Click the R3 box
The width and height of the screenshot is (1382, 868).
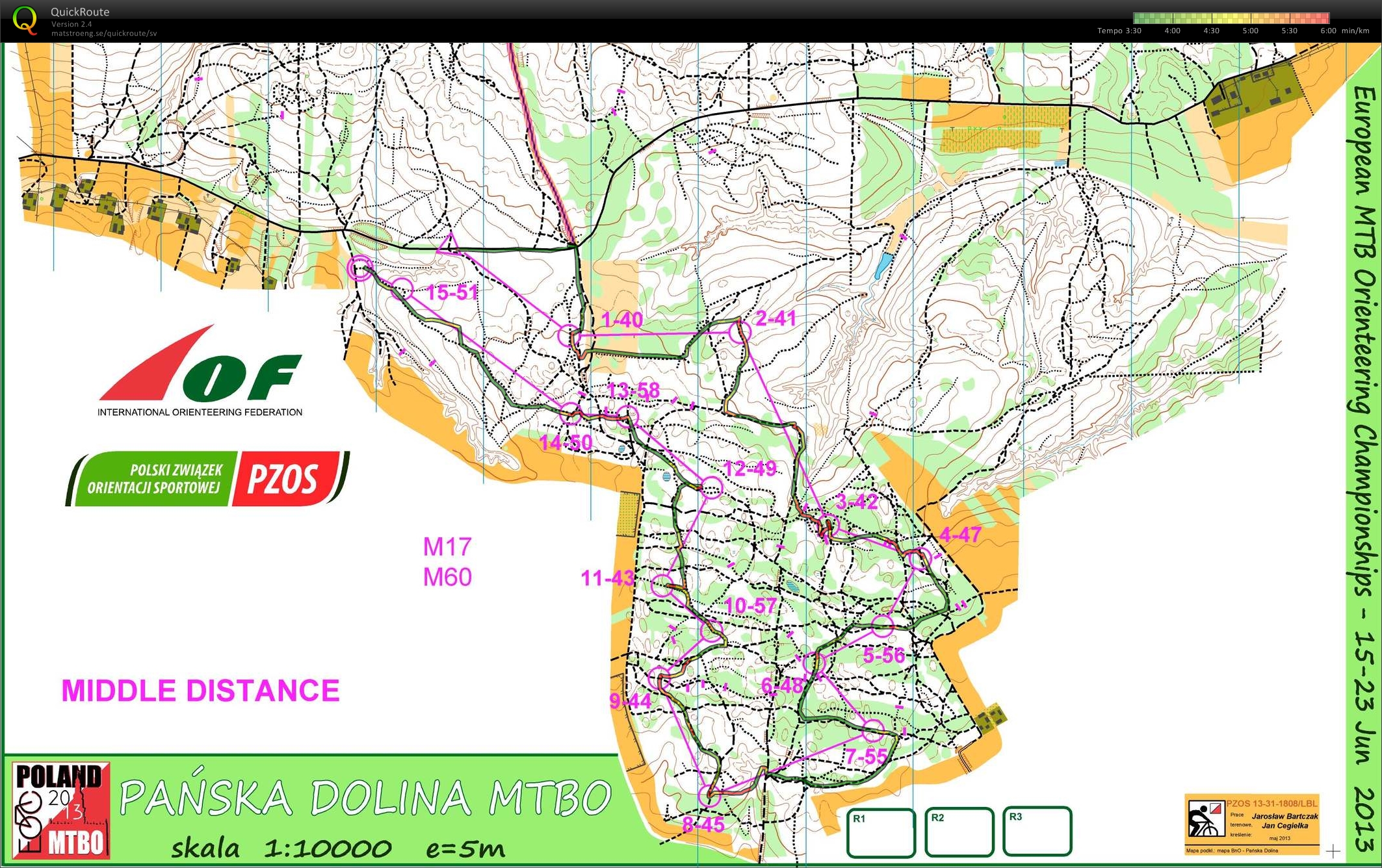pyautogui.click(x=1037, y=831)
